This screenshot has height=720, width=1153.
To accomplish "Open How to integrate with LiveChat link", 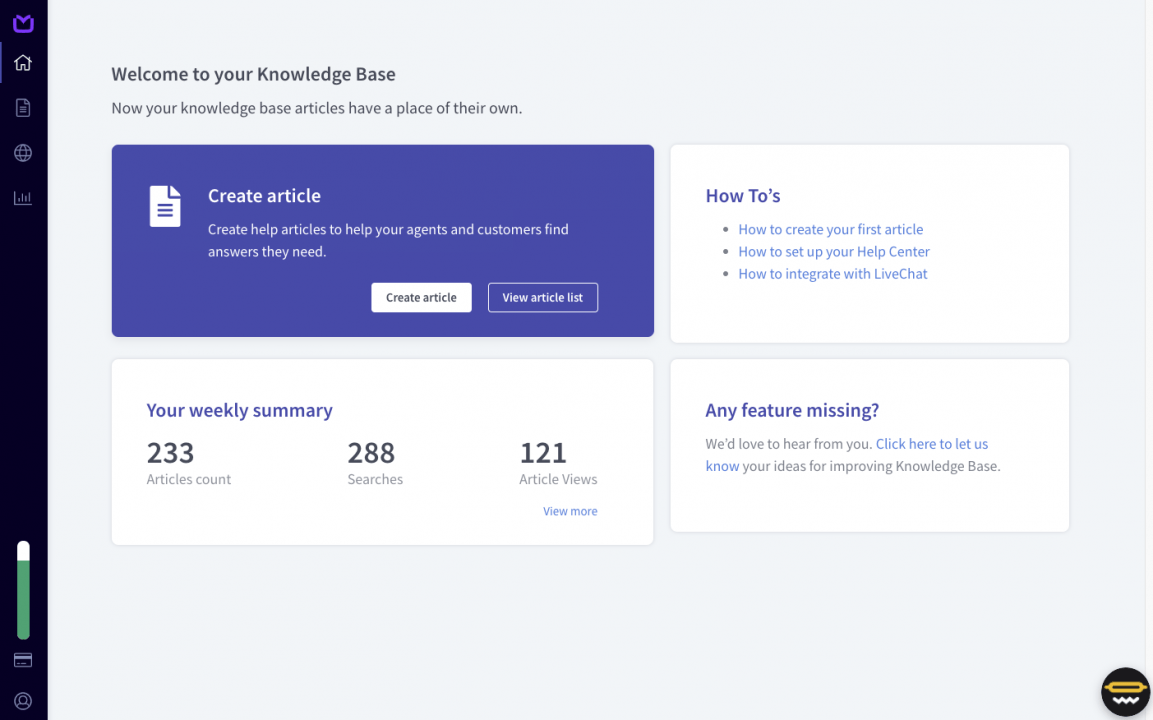I will tap(833, 274).
